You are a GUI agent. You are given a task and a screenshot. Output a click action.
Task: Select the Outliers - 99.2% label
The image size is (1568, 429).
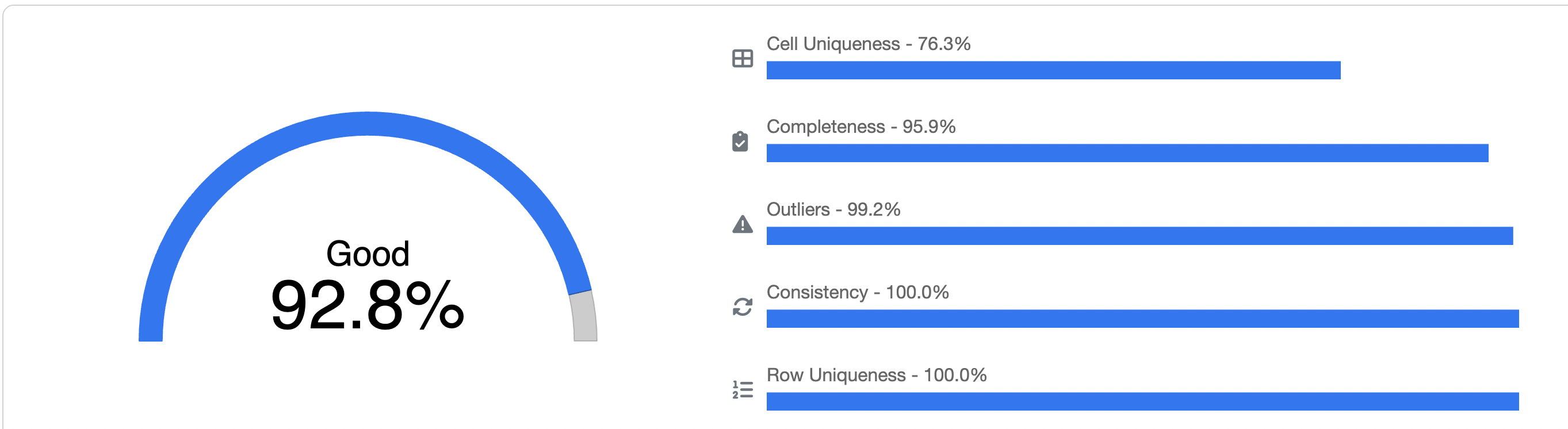click(x=833, y=209)
